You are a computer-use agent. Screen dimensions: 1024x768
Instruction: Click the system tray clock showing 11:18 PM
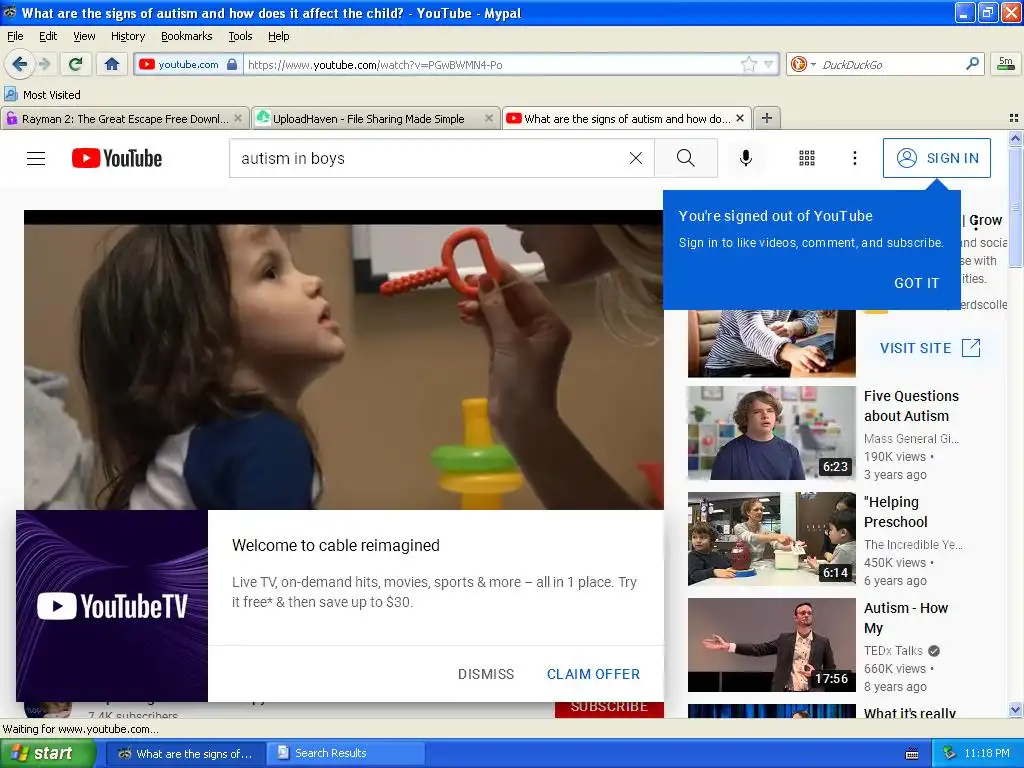987,753
